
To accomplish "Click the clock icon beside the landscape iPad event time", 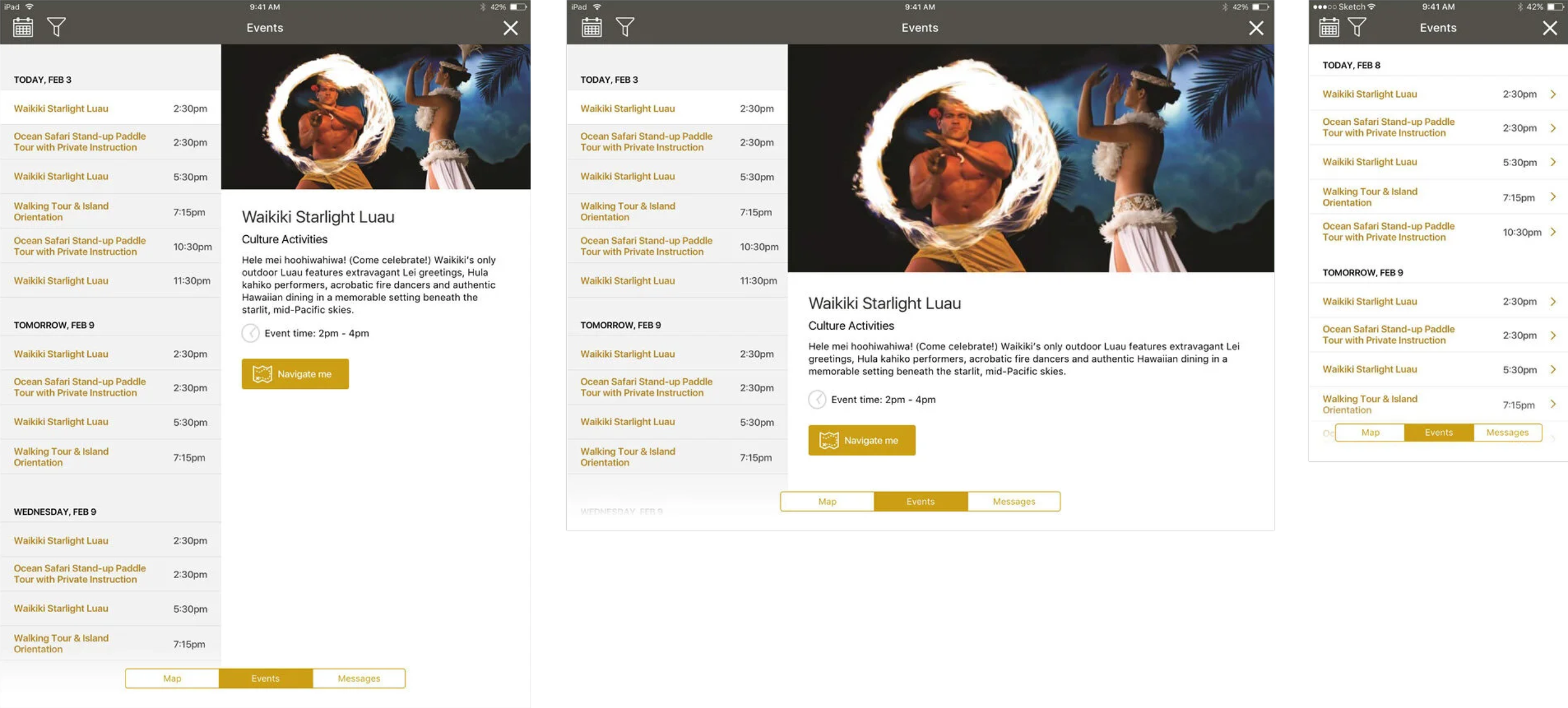I will pos(817,399).
